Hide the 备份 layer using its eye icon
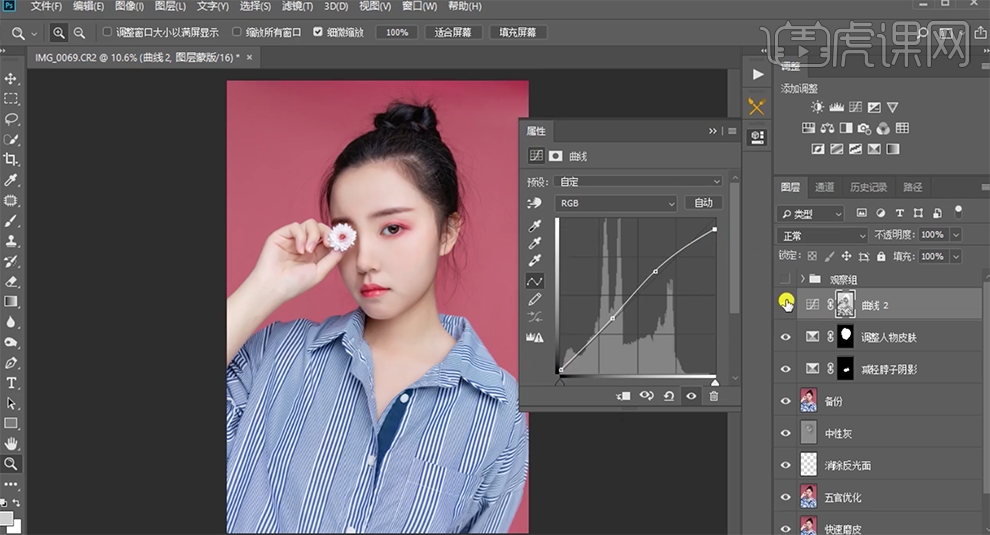The width and height of the screenshot is (990, 535). (x=785, y=402)
